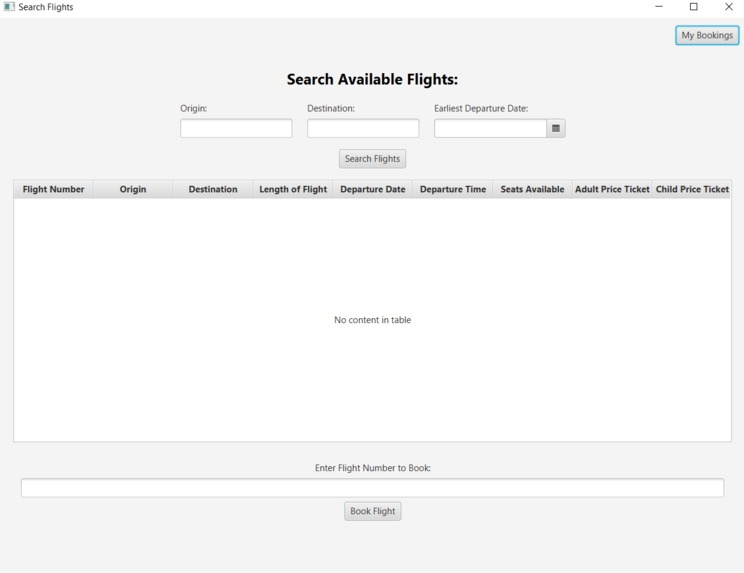The image size is (744, 573).
Task: Focus the Earliest Departure Date field
Action: [x=490, y=128]
